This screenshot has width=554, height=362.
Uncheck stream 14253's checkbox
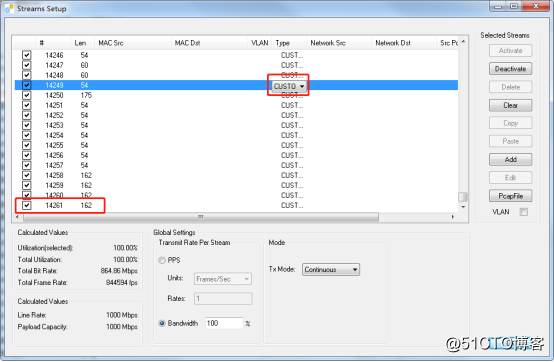[26, 125]
